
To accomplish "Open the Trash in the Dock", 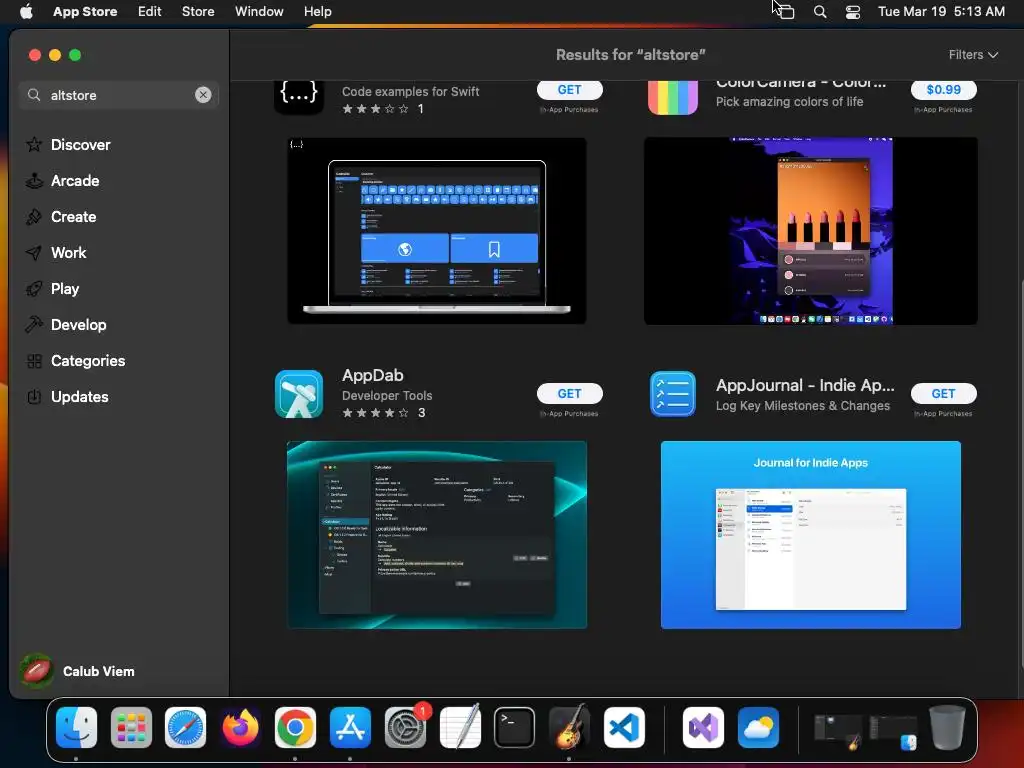I will click(948, 727).
